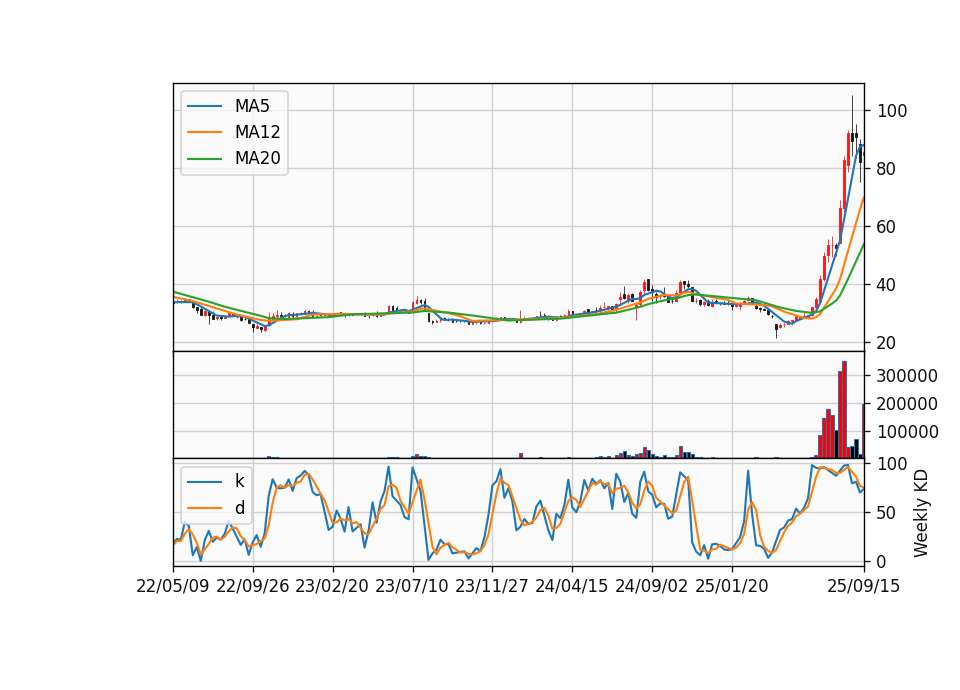Viewport: 960px width, 690px height.
Task: Click the volume axis value 200000
Action: (x=907, y=404)
